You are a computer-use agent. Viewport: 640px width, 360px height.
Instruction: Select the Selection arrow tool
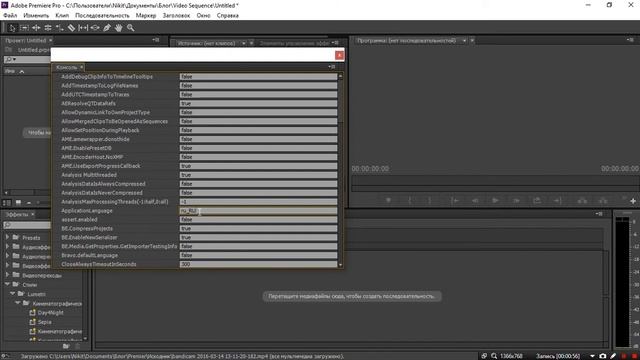coord(12,28)
